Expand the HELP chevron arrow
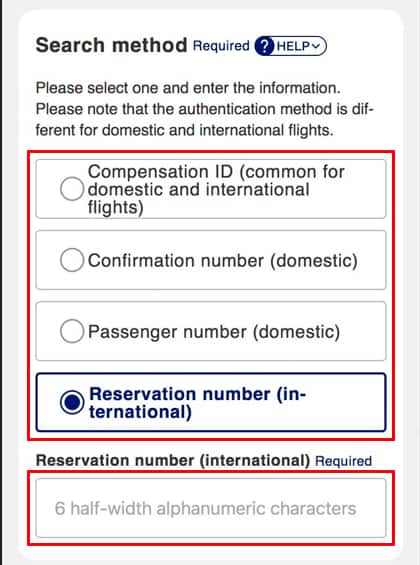Image resolution: width=420 pixels, height=565 pixels. [x=316, y=46]
